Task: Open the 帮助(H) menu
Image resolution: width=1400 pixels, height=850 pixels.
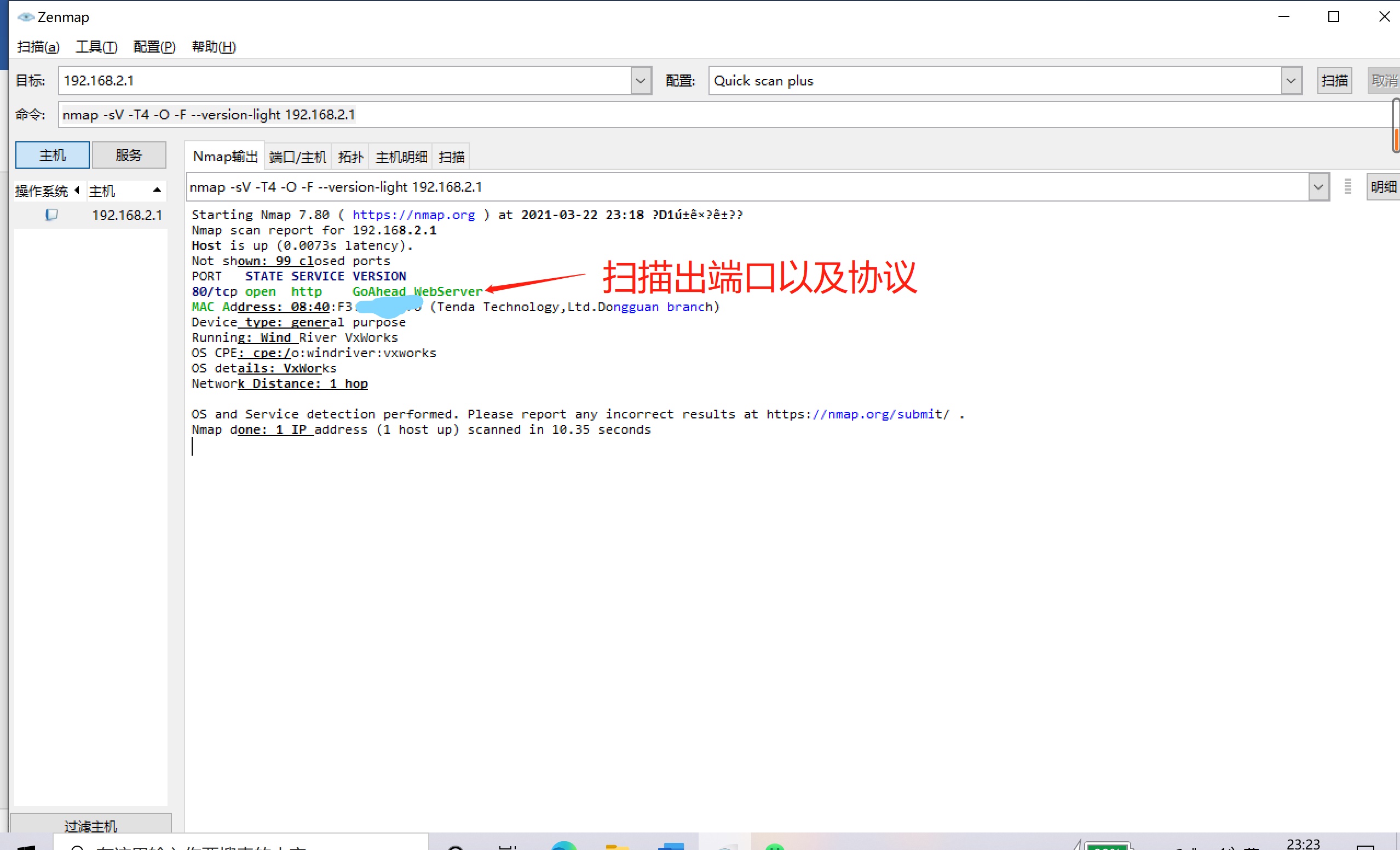Action: (214, 47)
